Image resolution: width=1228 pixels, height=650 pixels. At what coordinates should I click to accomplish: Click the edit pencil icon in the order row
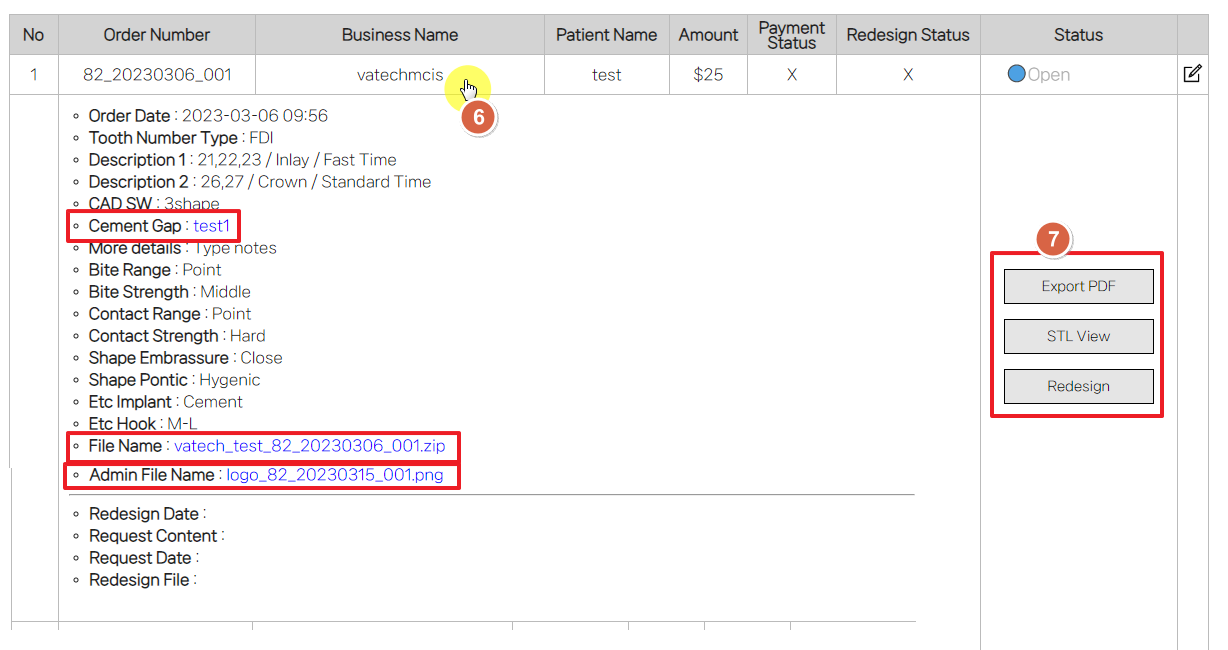(x=1192, y=74)
